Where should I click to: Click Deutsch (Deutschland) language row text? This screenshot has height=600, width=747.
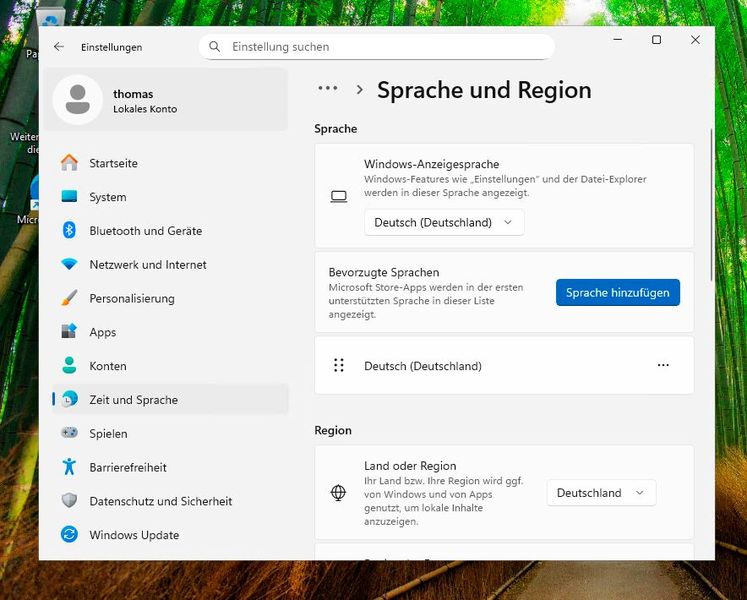pyautogui.click(x=423, y=366)
